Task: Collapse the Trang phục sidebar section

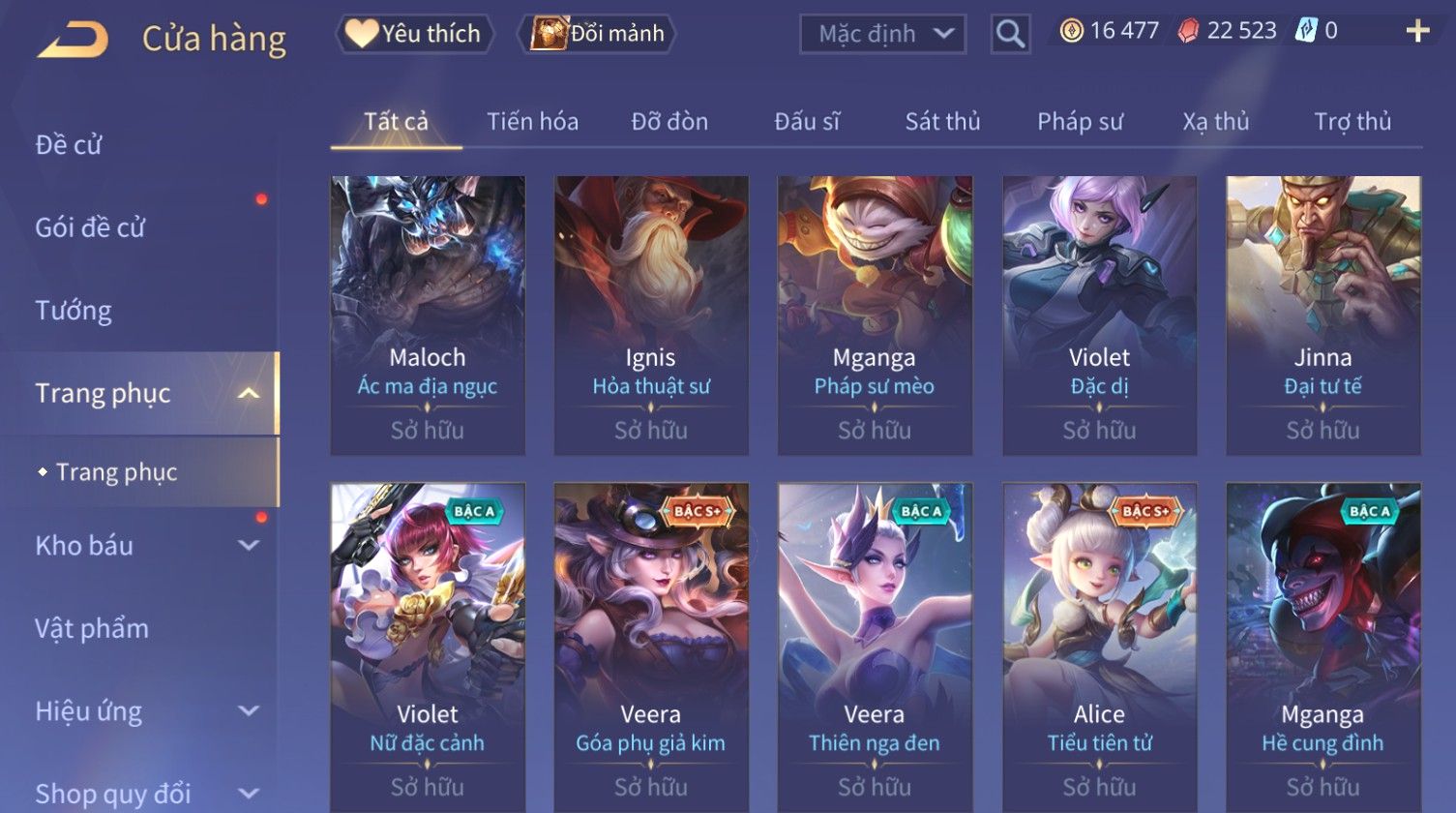Action: (249, 393)
